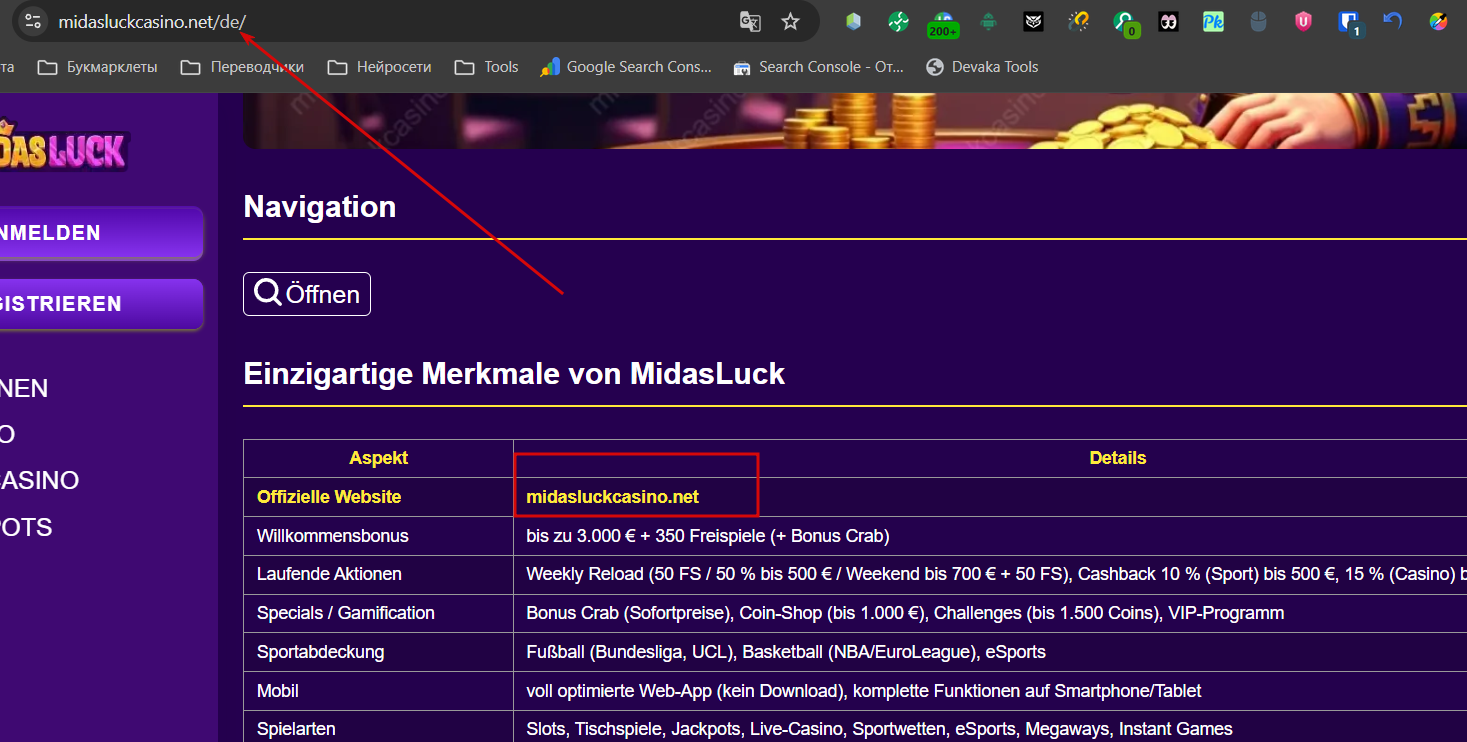This screenshot has height=742, width=1467.
Task: Click the Navigation heading
Action: click(320, 207)
